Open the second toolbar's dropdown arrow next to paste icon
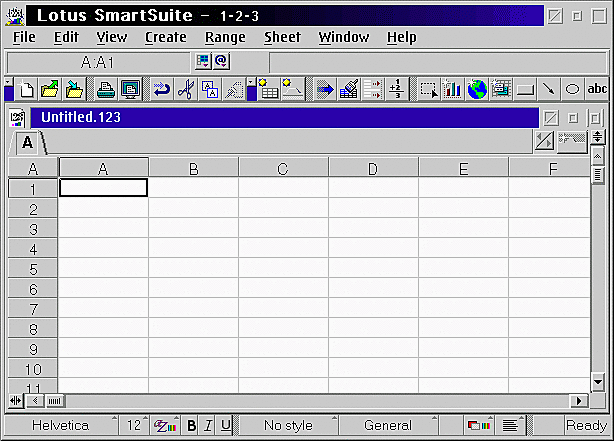614x441 pixels. click(251, 82)
